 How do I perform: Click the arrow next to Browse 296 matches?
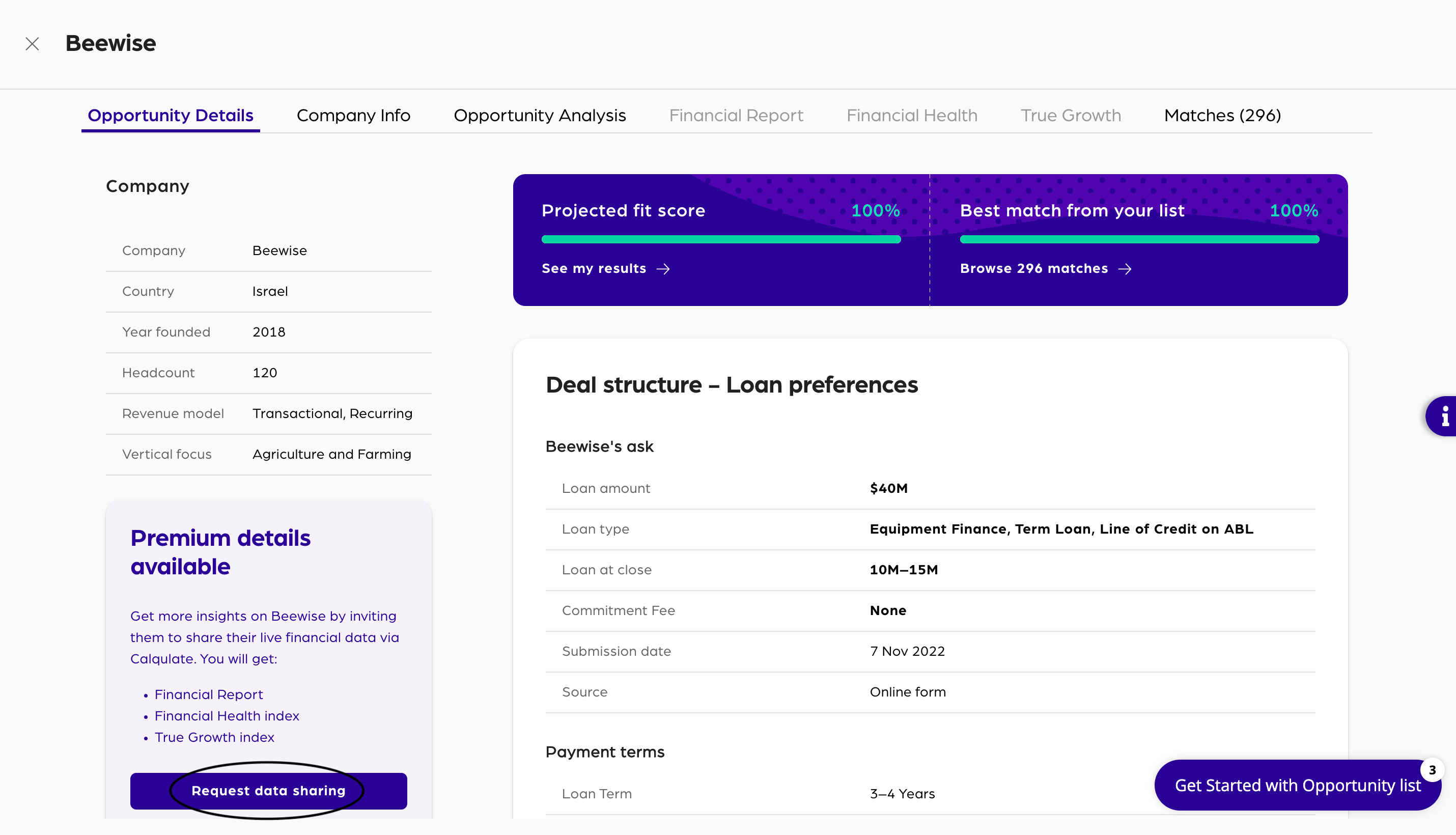click(x=1125, y=269)
